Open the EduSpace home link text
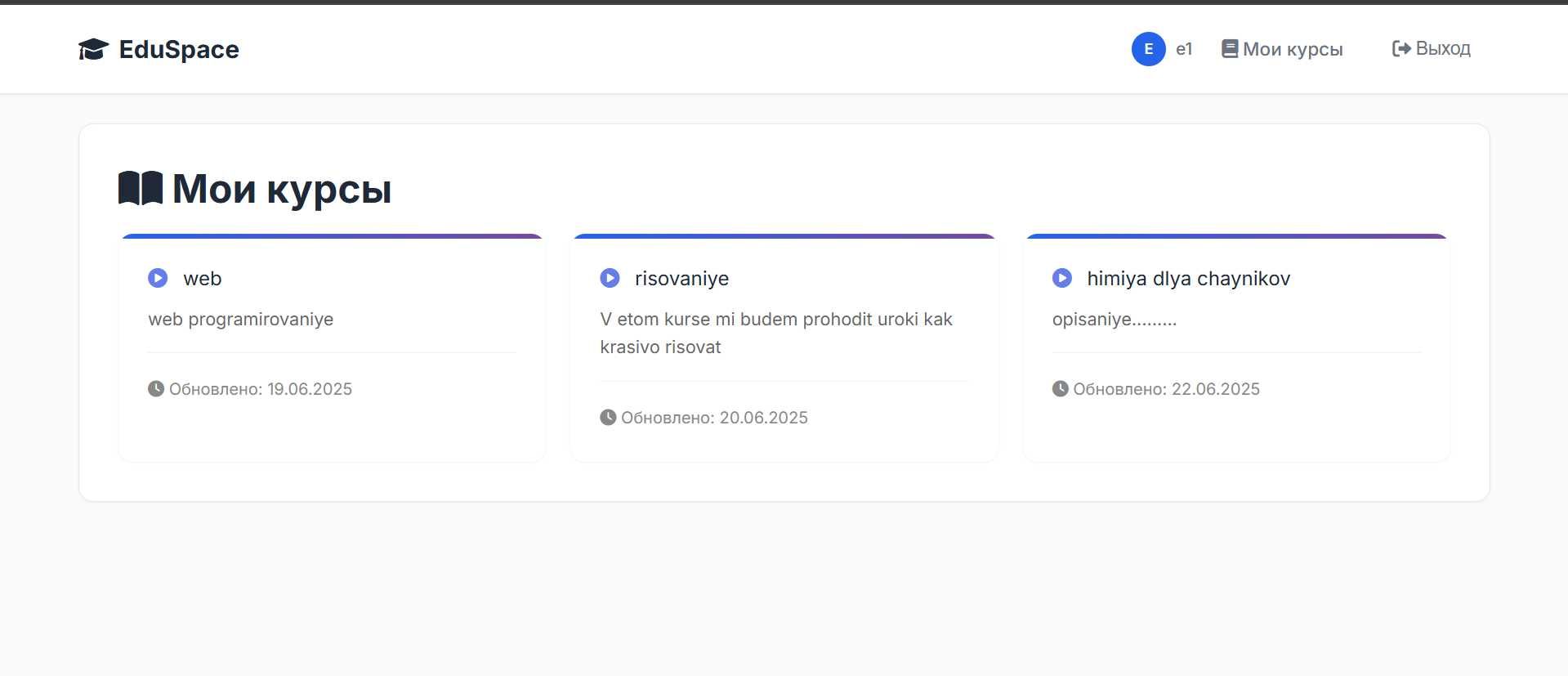 click(179, 49)
